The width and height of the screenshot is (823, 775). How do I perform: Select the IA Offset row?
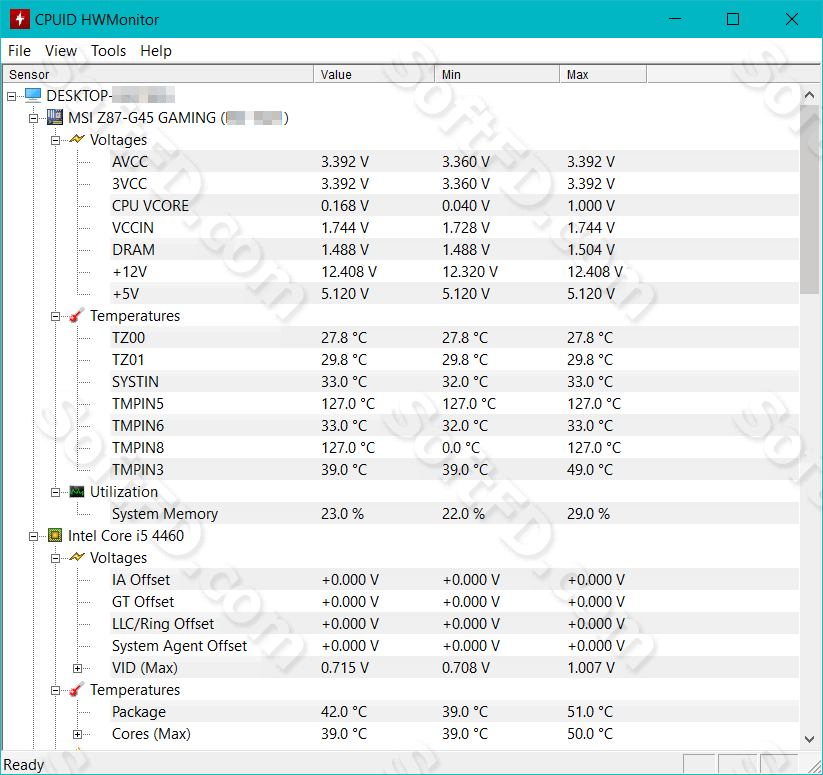455,580
